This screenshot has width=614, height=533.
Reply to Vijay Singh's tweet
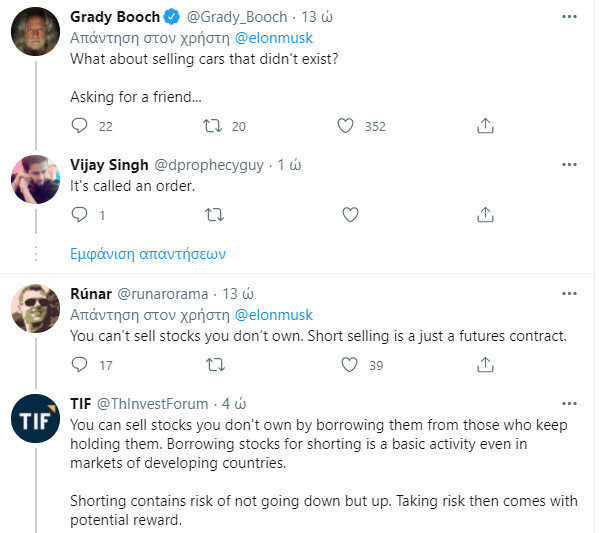(81, 214)
